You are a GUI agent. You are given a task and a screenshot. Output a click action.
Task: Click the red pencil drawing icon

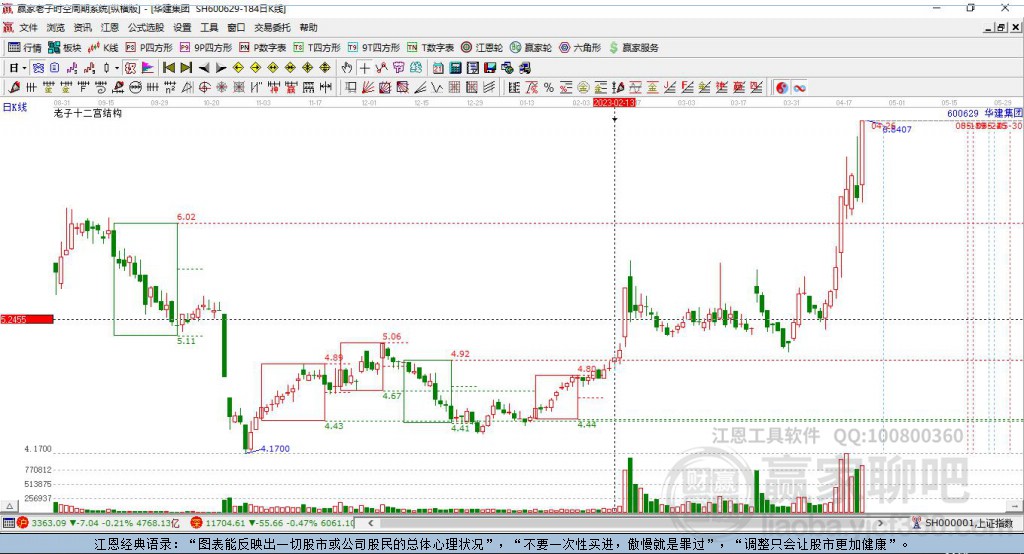point(14,88)
